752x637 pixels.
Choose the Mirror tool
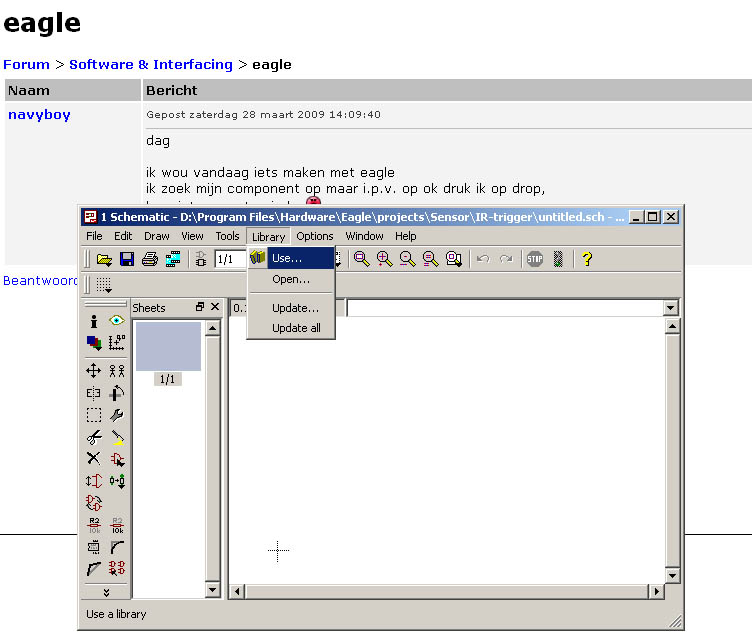pyautogui.click(x=94, y=393)
